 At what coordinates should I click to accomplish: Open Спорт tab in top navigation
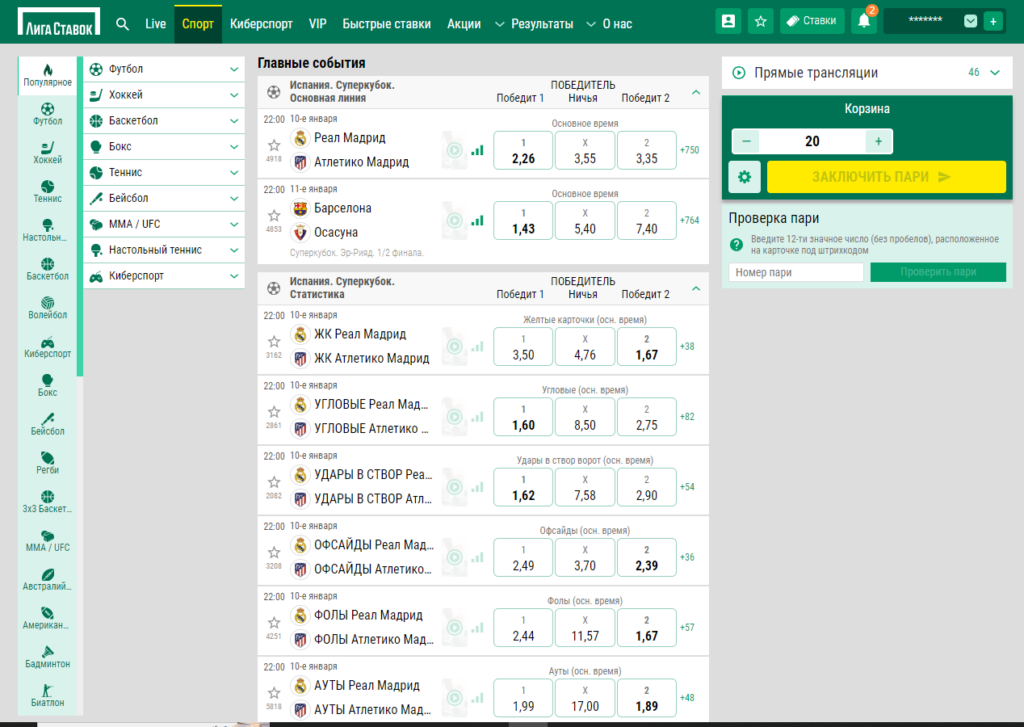tap(198, 24)
